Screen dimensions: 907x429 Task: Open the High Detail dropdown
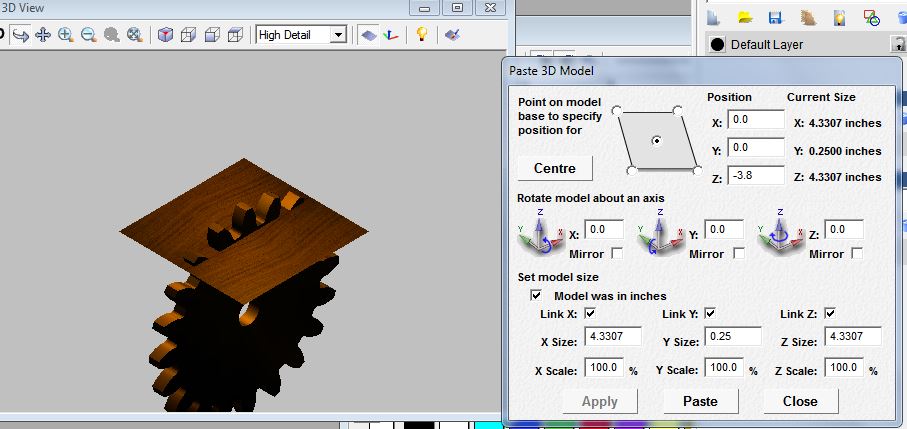click(x=338, y=35)
